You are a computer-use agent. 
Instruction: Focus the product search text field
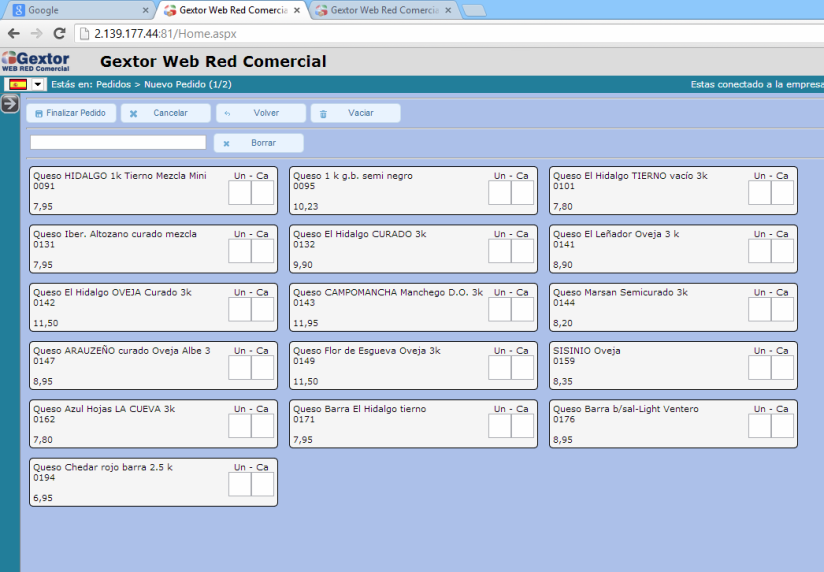click(x=118, y=143)
